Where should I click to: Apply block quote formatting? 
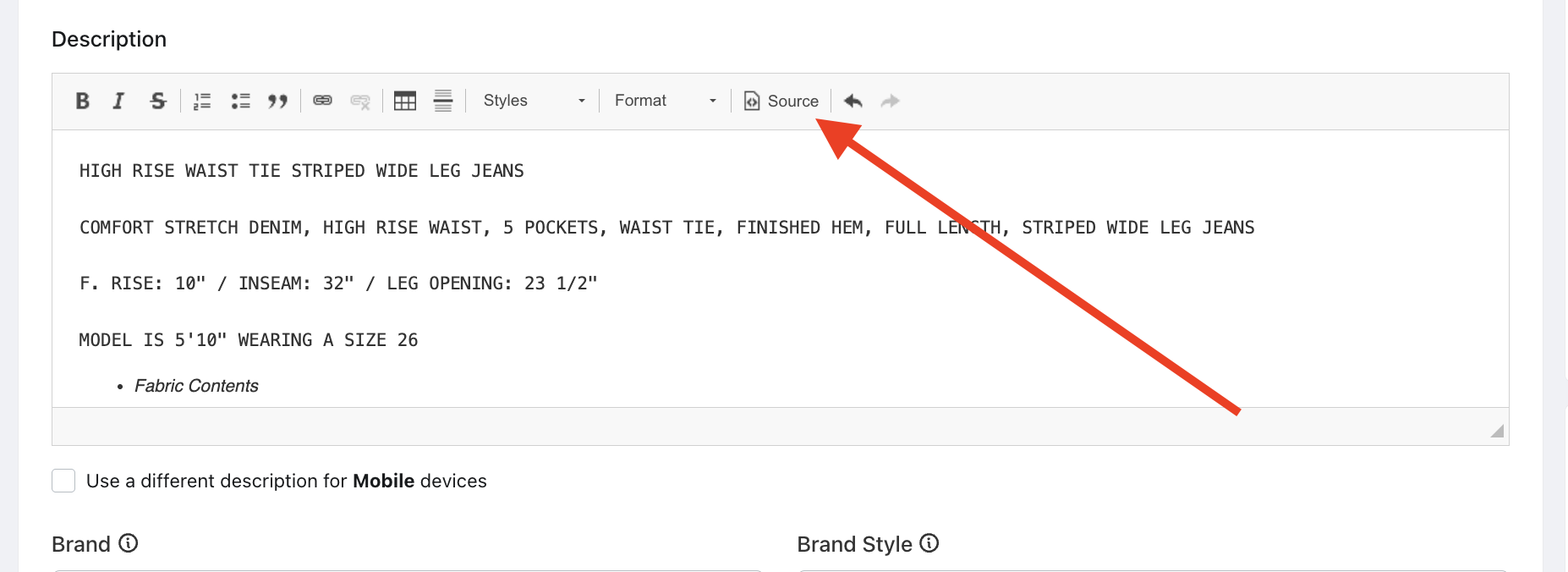277,101
